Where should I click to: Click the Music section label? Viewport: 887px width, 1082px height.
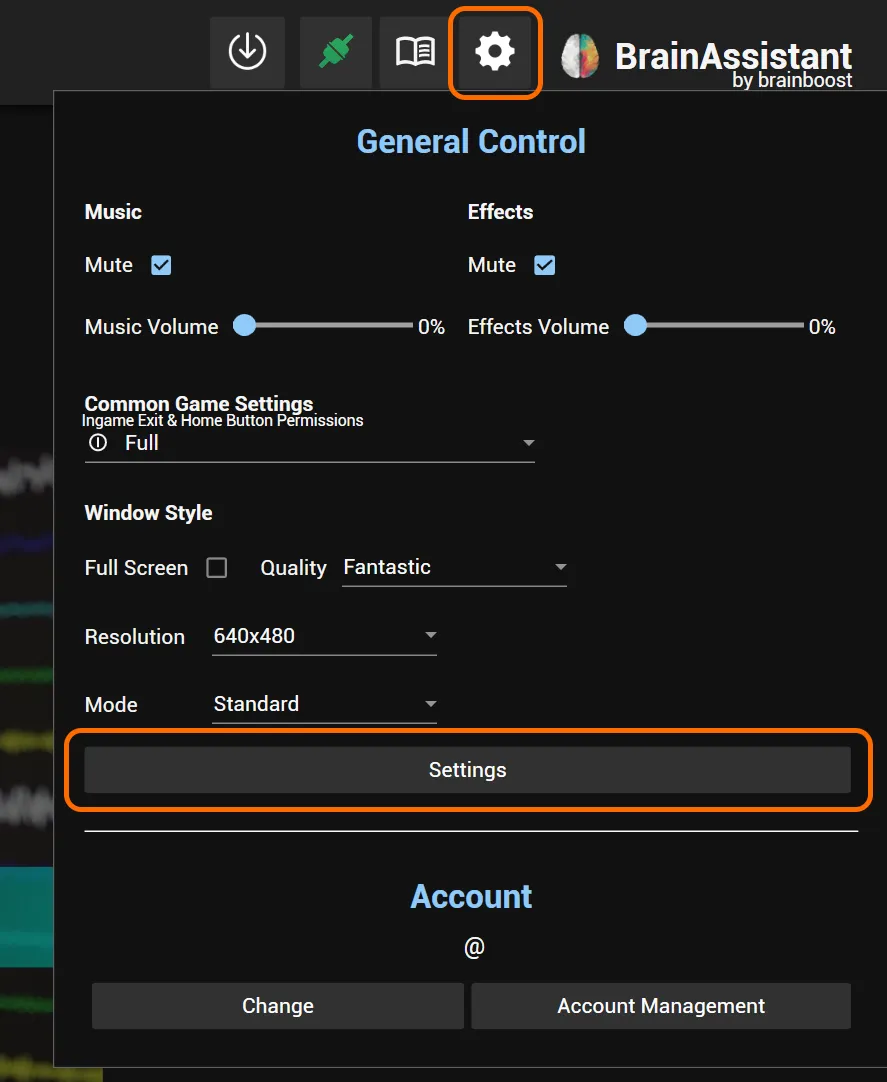click(x=113, y=212)
